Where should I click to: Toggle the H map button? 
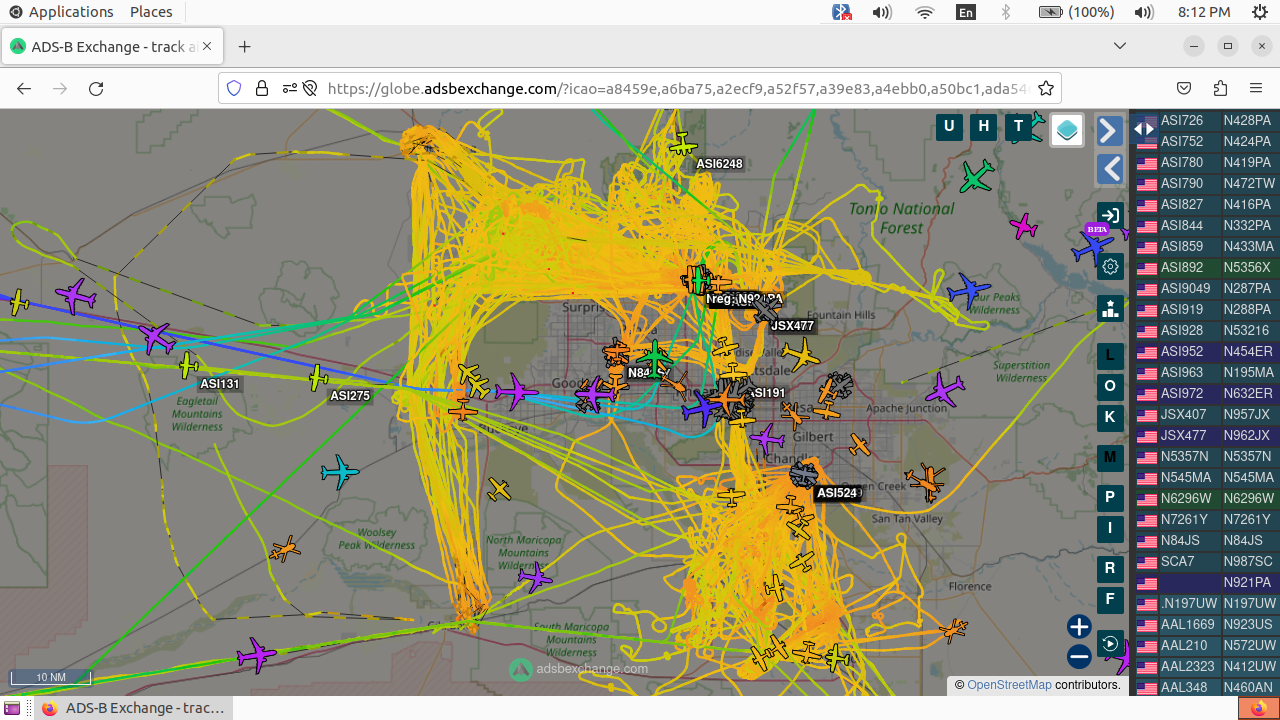984,126
